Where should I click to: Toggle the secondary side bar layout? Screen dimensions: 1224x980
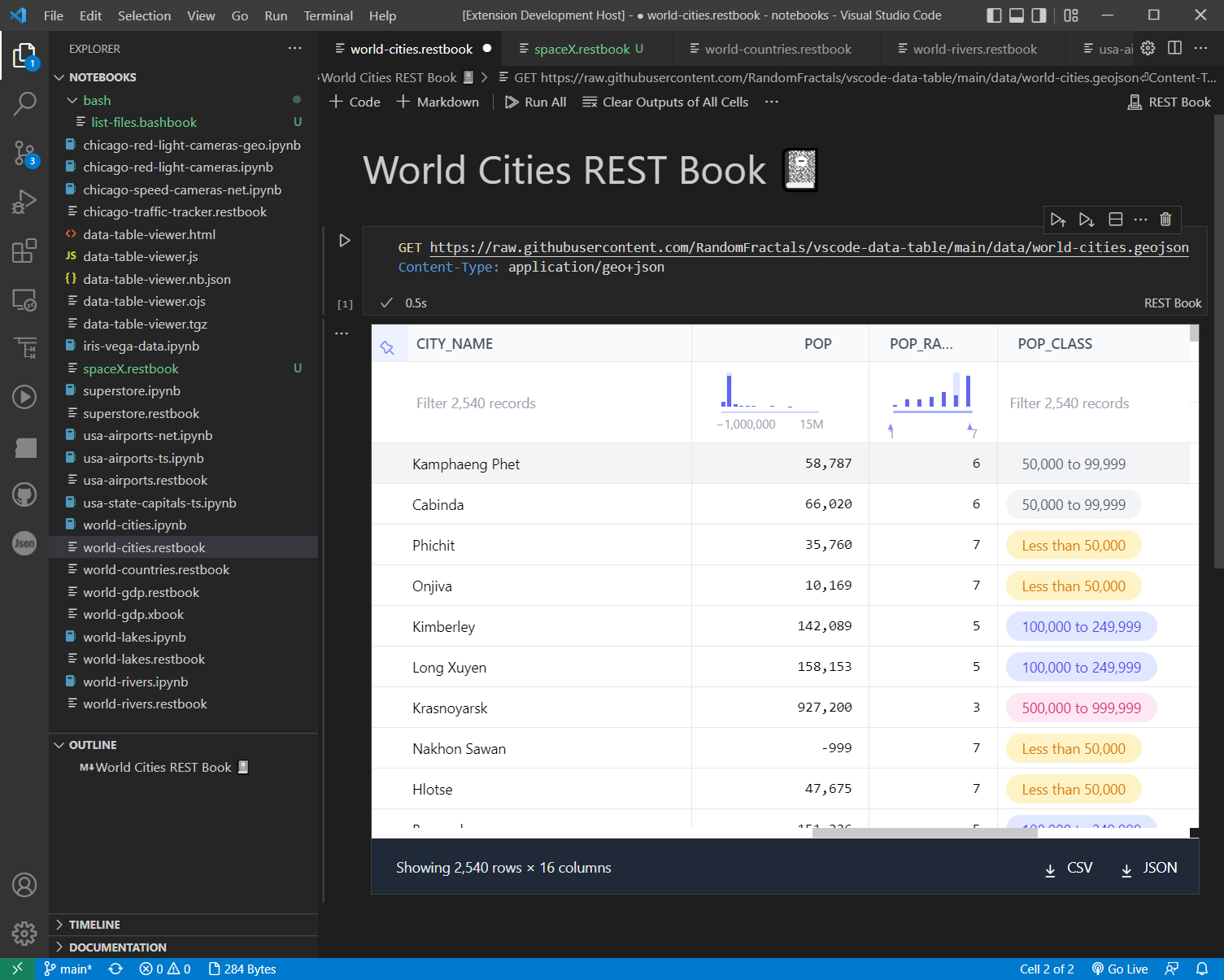click(x=1039, y=15)
